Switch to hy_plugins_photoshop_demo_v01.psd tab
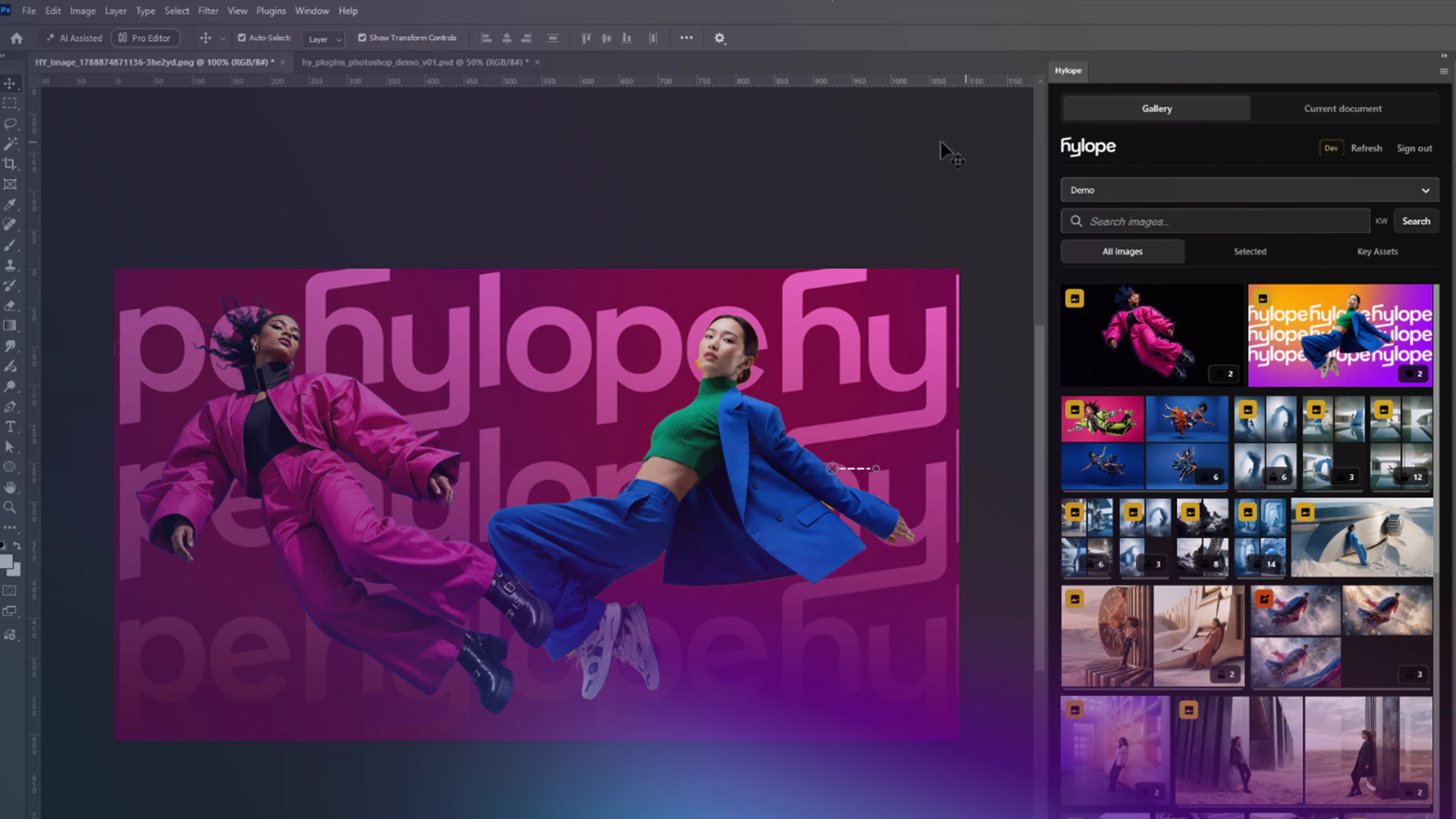 415,62
